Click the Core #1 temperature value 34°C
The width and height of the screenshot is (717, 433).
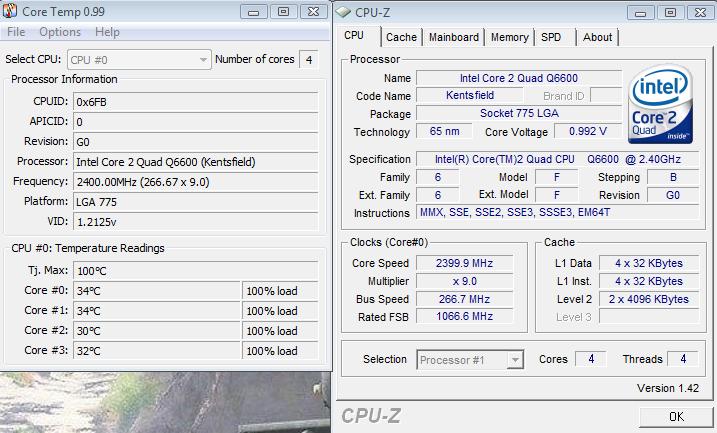coord(157,311)
